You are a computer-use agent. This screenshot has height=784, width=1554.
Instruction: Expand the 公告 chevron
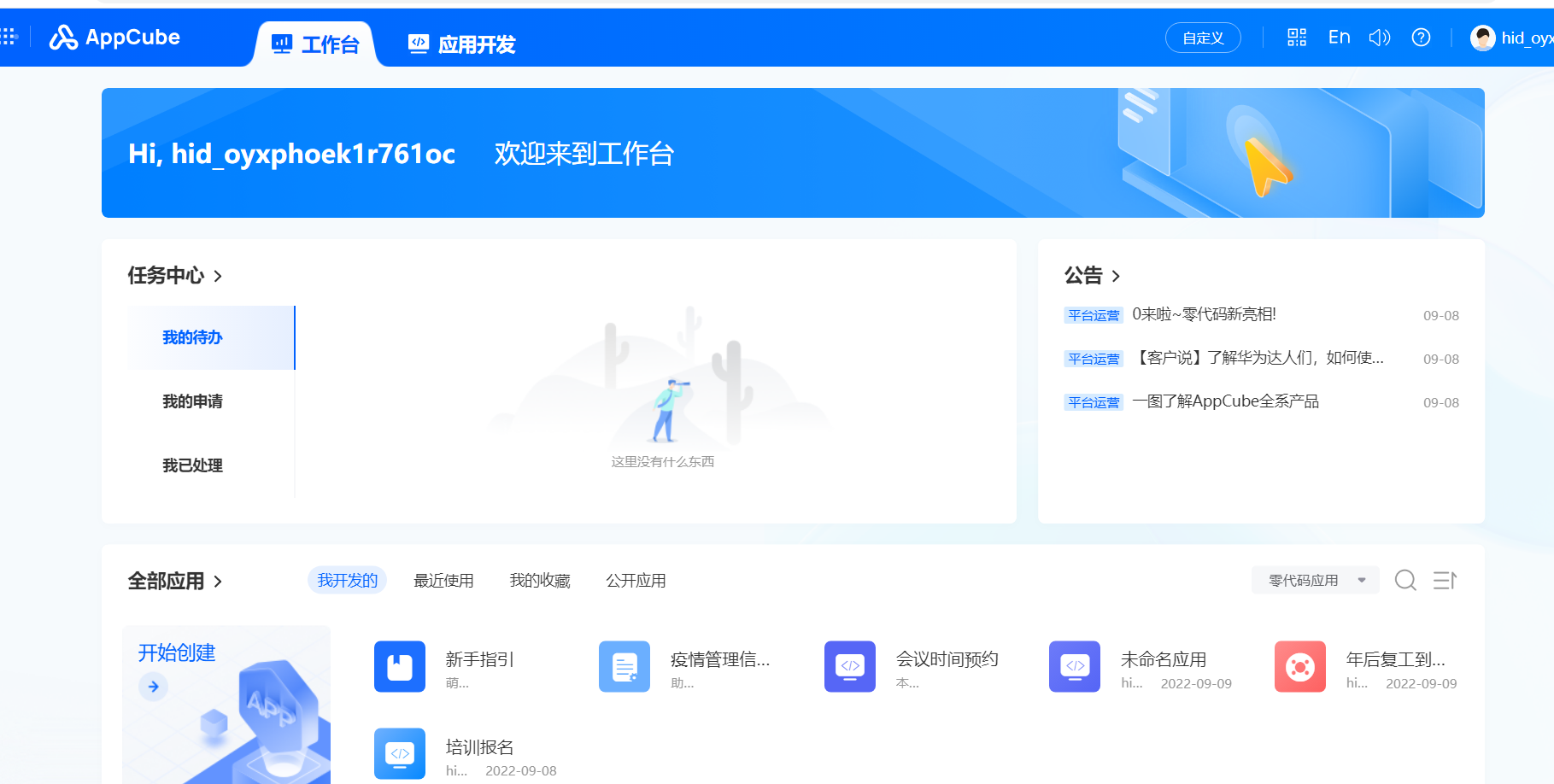pyautogui.click(x=1116, y=276)
